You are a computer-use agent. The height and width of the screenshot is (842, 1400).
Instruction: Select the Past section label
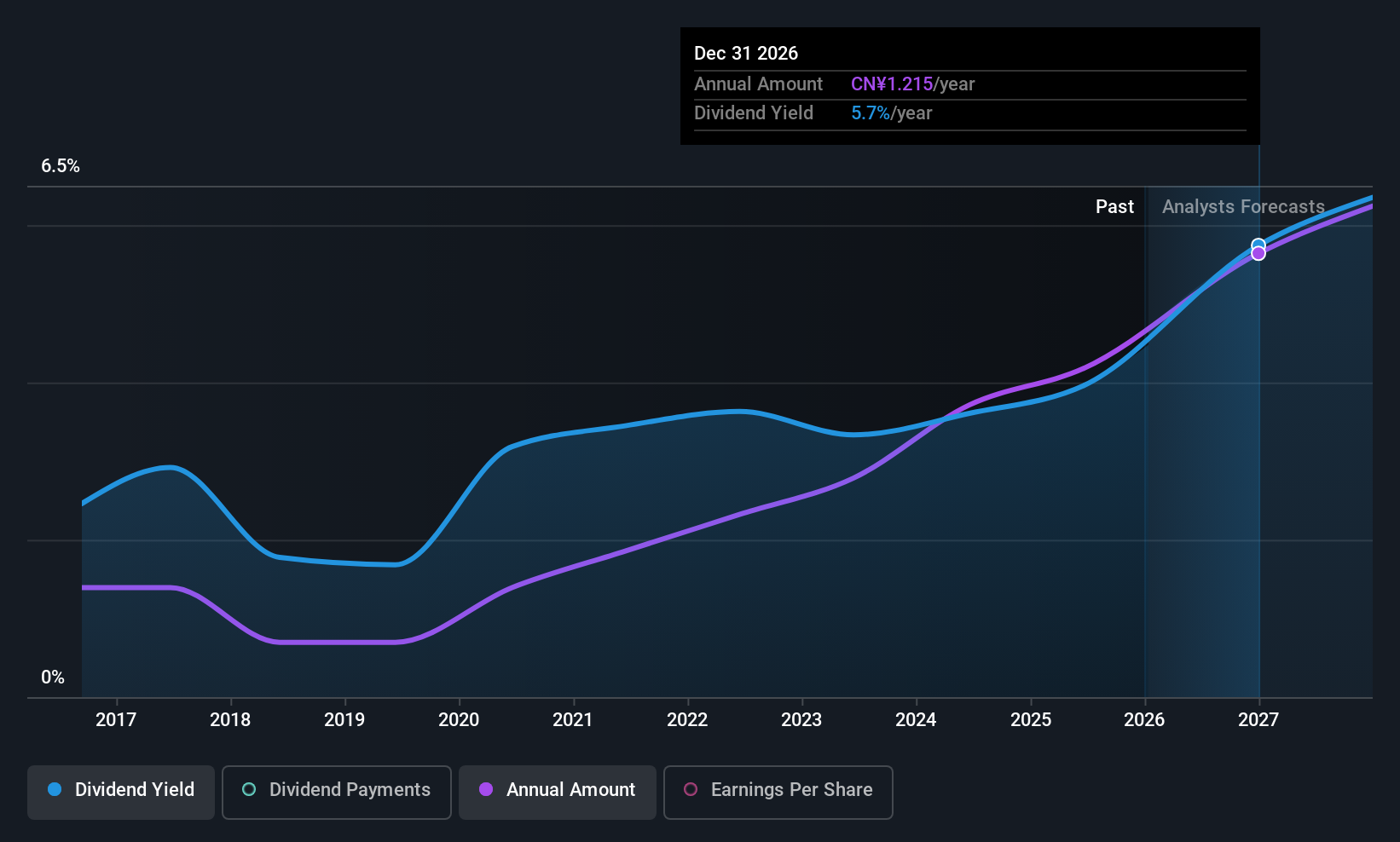point(1114,206)
